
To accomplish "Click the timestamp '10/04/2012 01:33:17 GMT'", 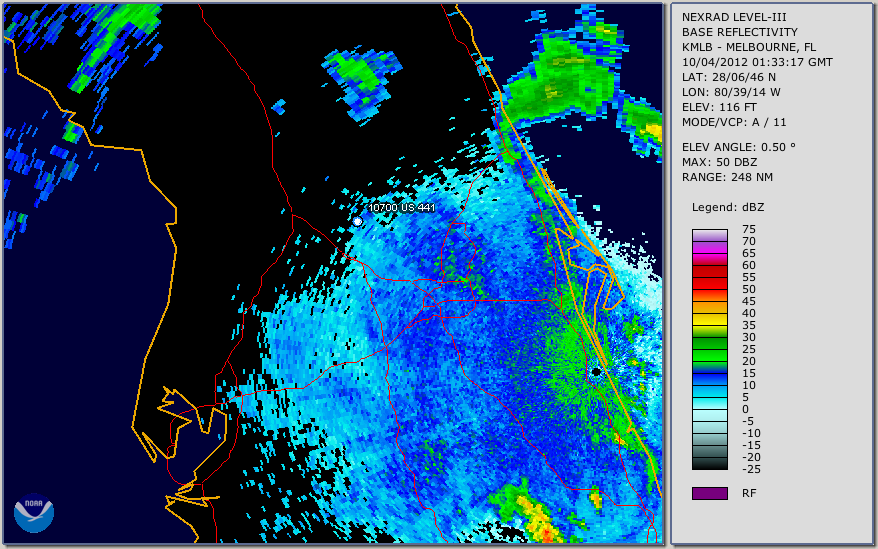I will (757, 62).
